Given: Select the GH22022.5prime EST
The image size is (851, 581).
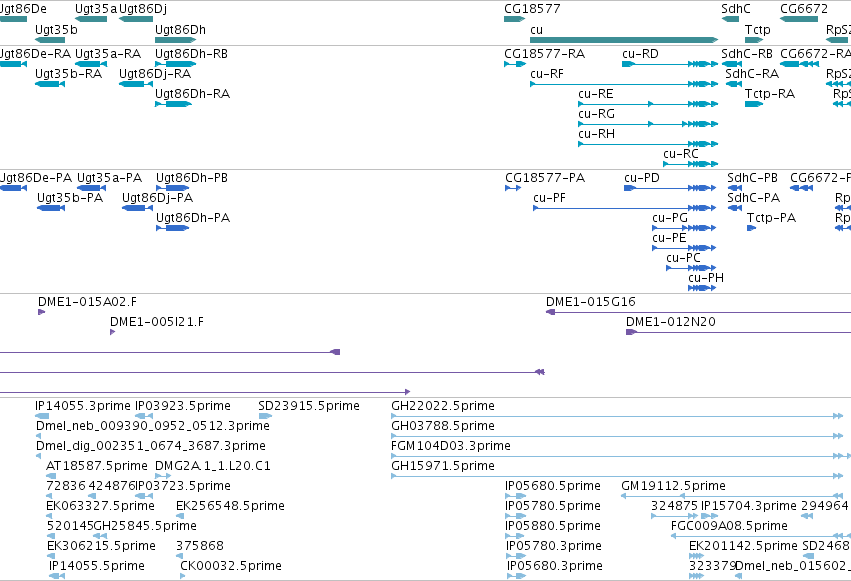Looking at the screenshot, I should (x=617, y=416).
